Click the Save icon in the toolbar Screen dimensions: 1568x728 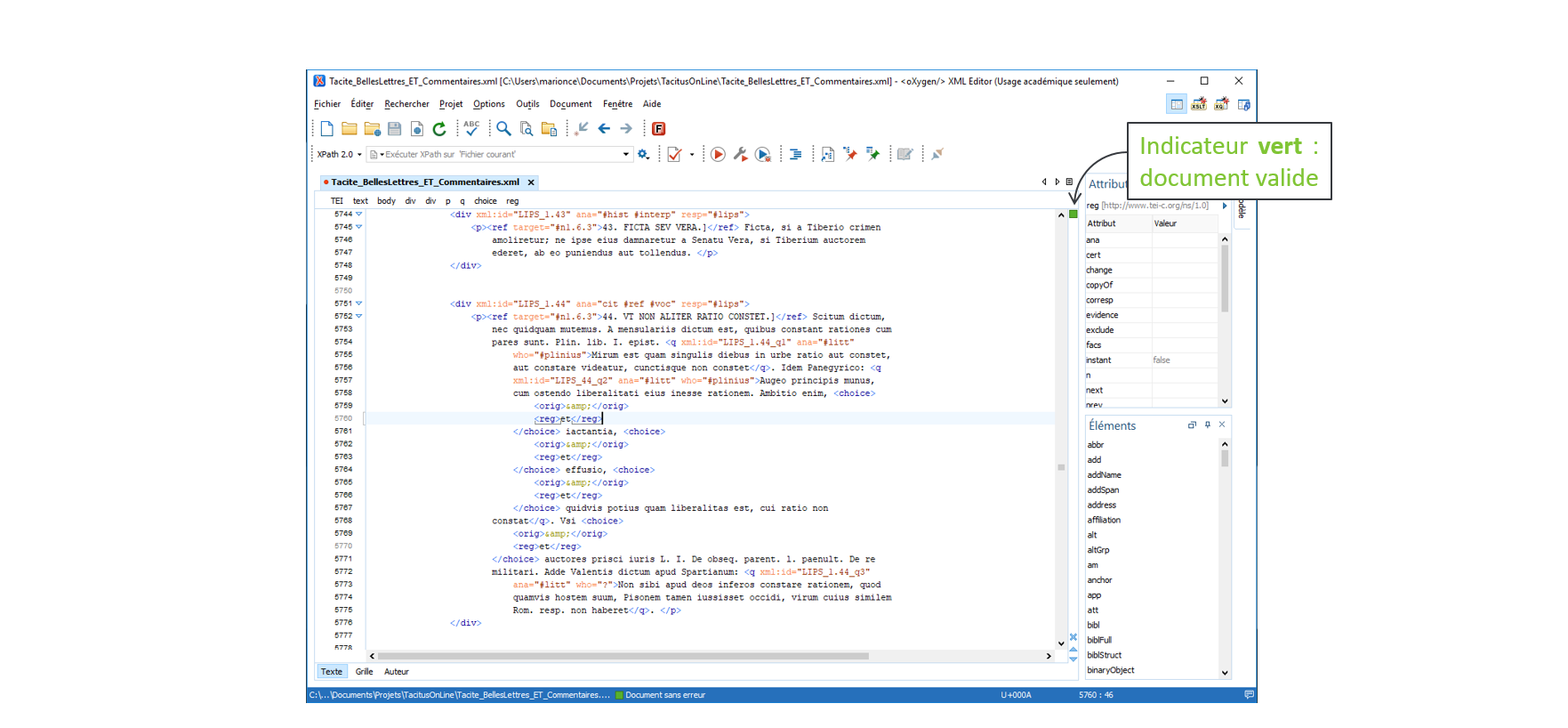(x=394, y=129)
